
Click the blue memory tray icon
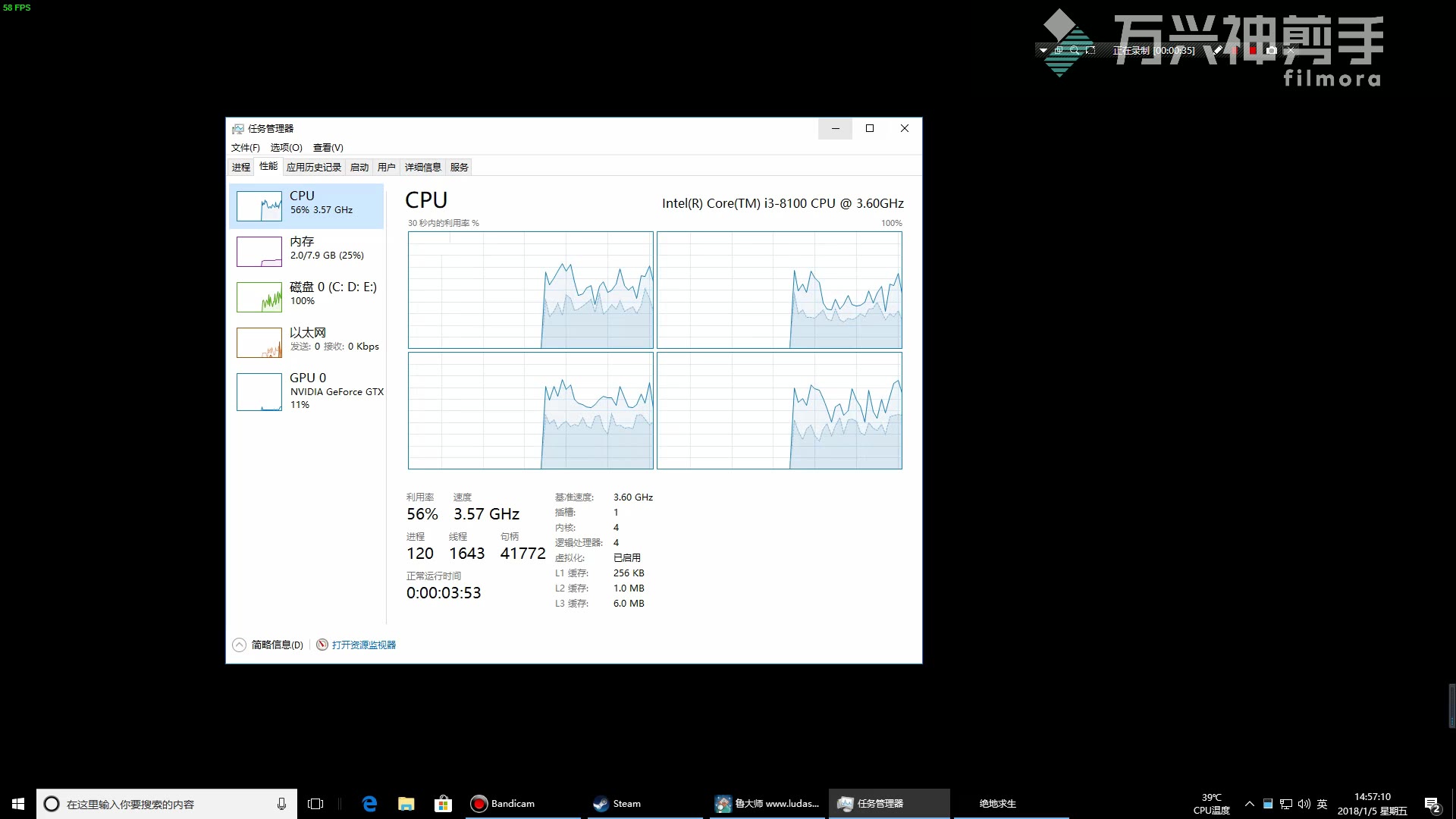coord(1267,804)
